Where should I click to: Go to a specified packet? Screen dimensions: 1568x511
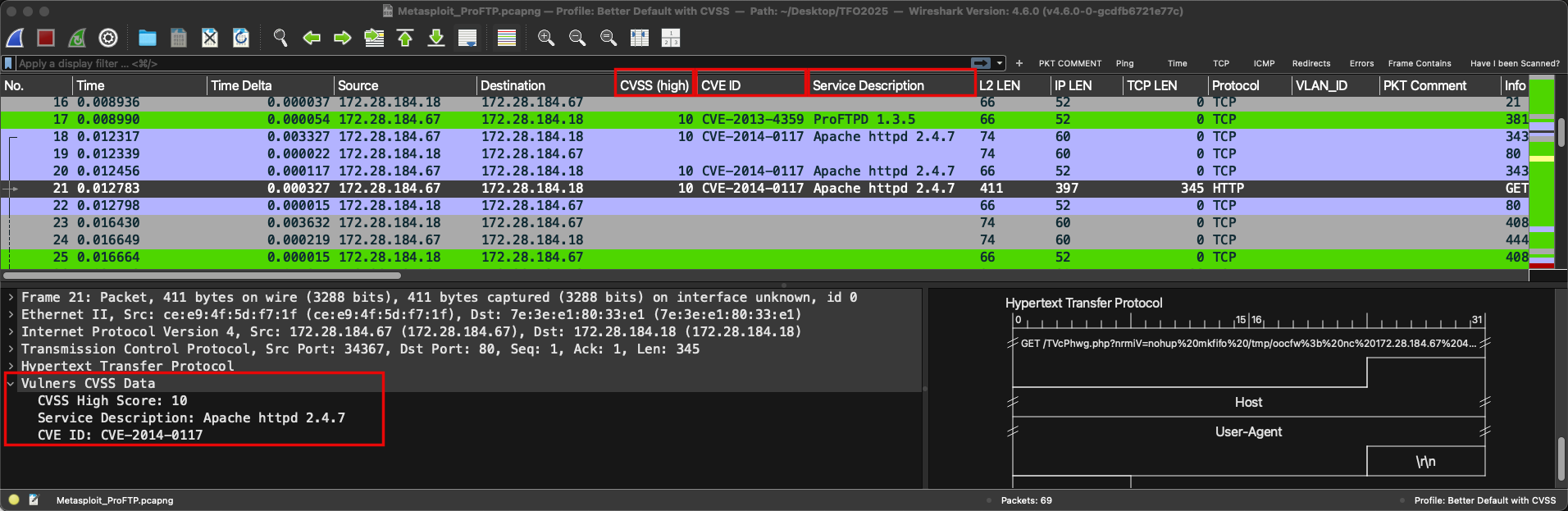click(374, 38)
